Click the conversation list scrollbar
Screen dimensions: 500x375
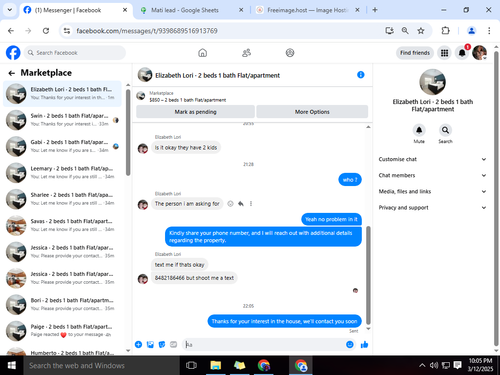click(128, 132)
